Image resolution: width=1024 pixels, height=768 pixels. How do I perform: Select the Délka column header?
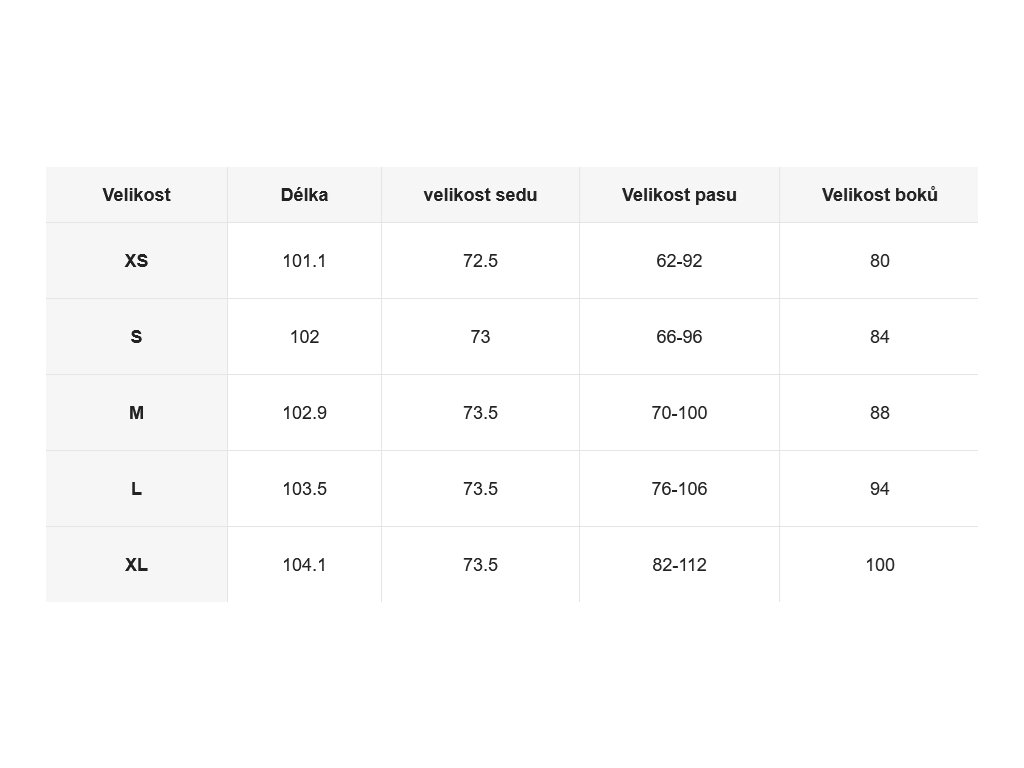304,195
